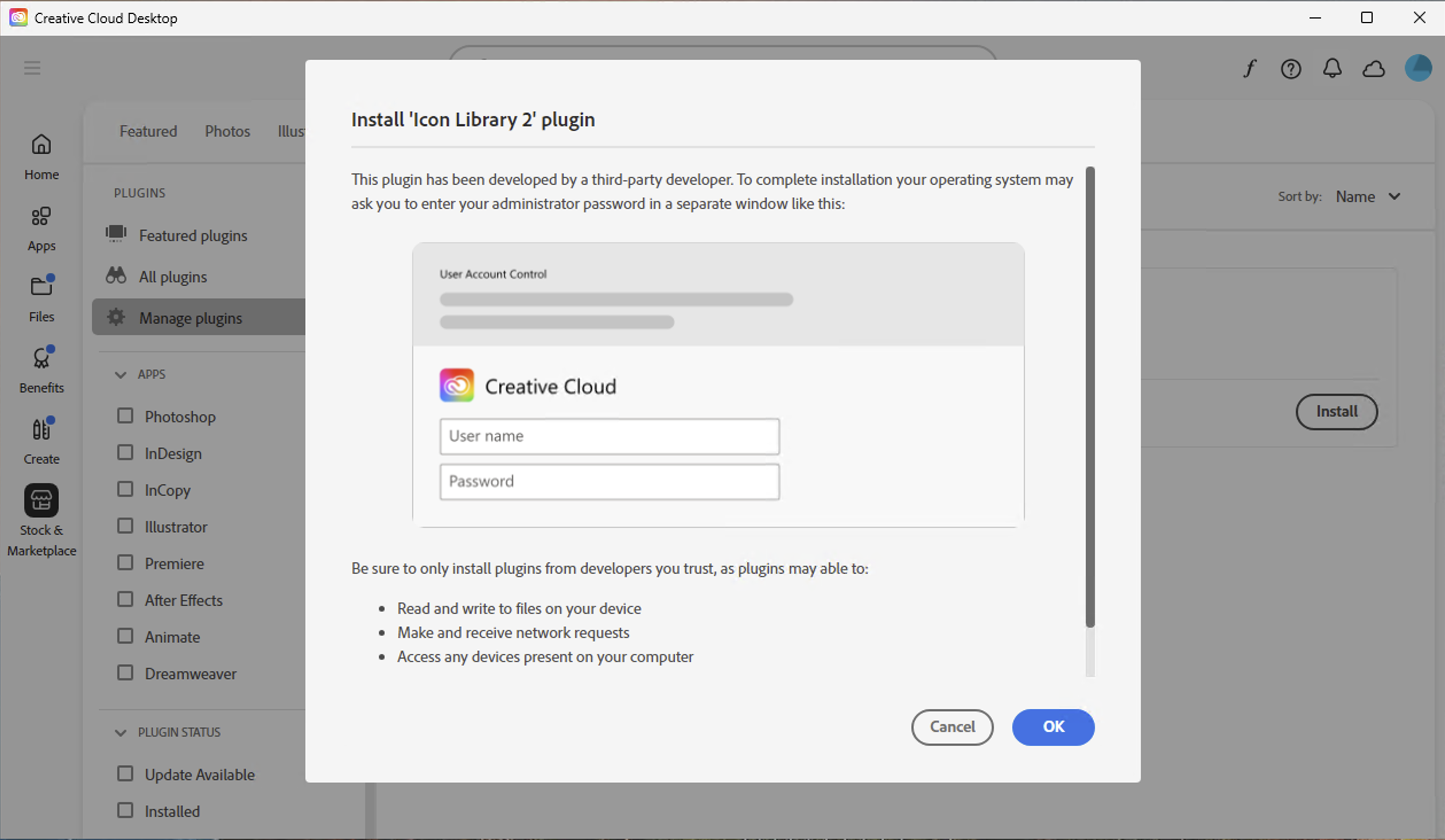Tick the InDesign checkbox
The height and width of the screenshot is (840, 1445).
[125, 452]
